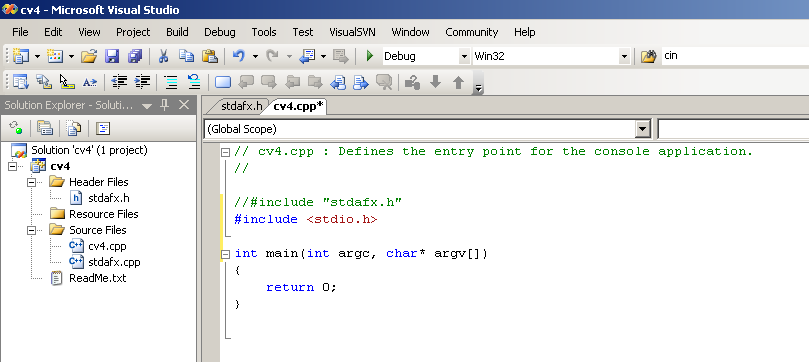Image resolution: width=809 pixels, height=362 pixels.
Task: Collapse the main function outlining
Action: pos(225,254)
